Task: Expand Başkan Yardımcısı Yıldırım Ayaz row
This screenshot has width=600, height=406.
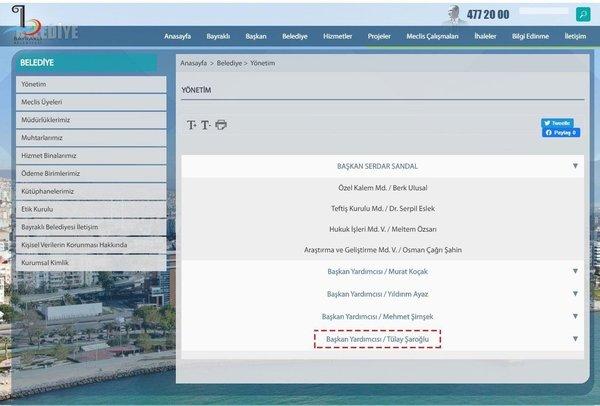Action: (575, 294)
